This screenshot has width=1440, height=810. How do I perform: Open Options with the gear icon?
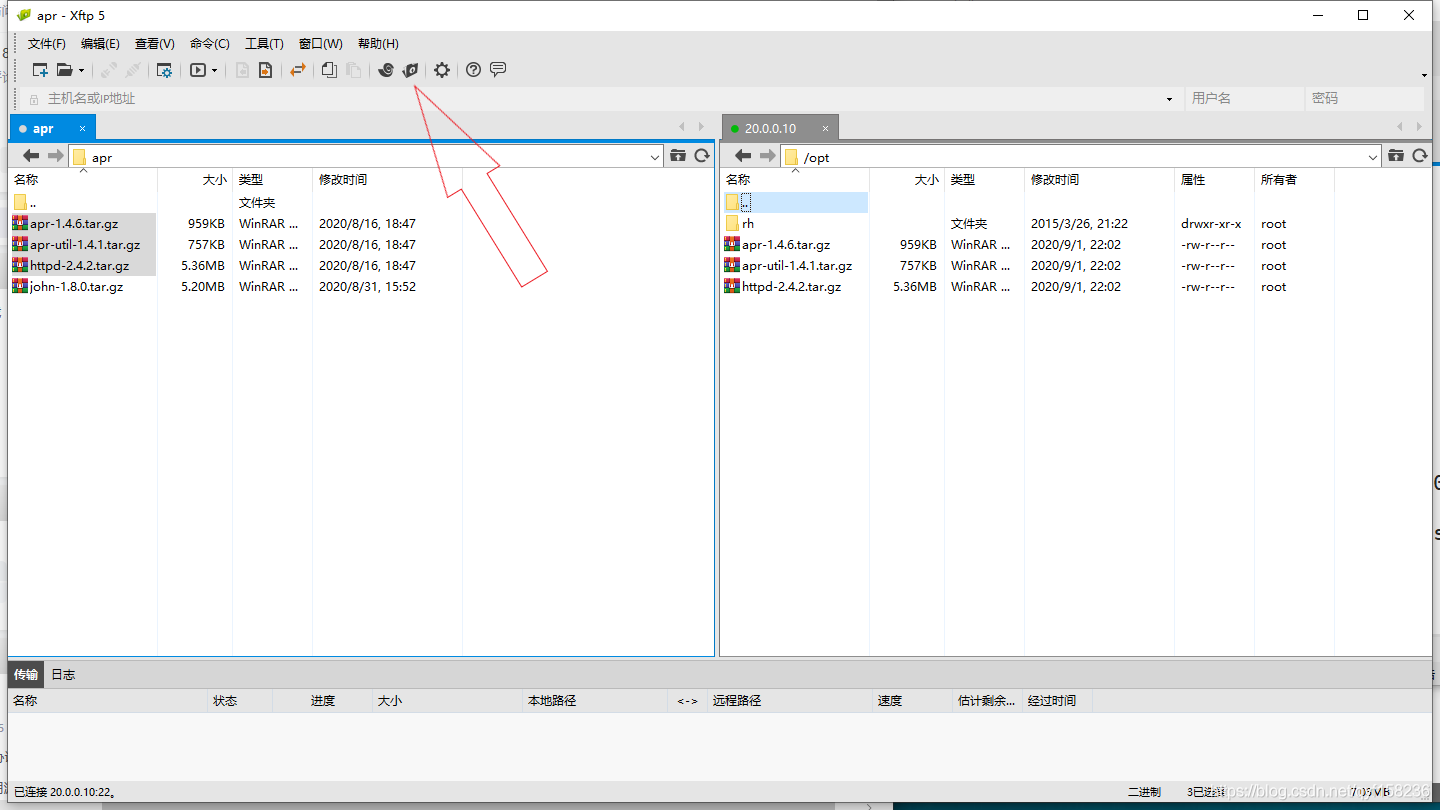point(442,70)
